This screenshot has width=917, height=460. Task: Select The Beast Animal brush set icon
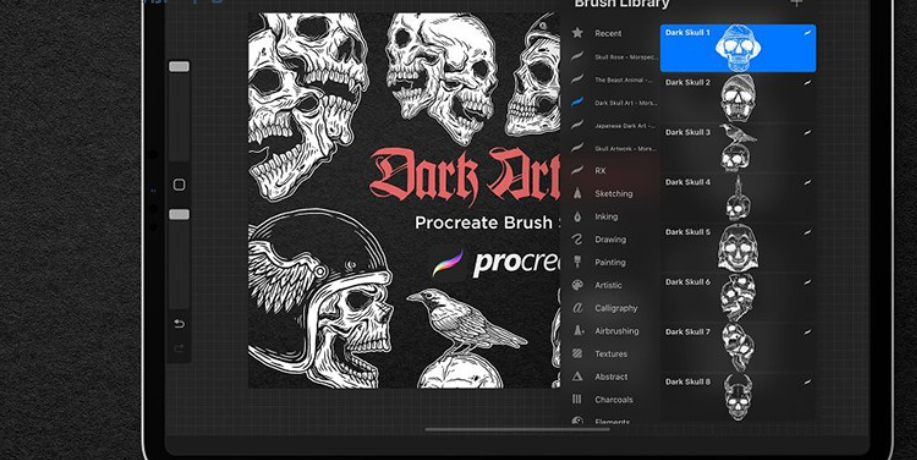(x=577, y=79)
